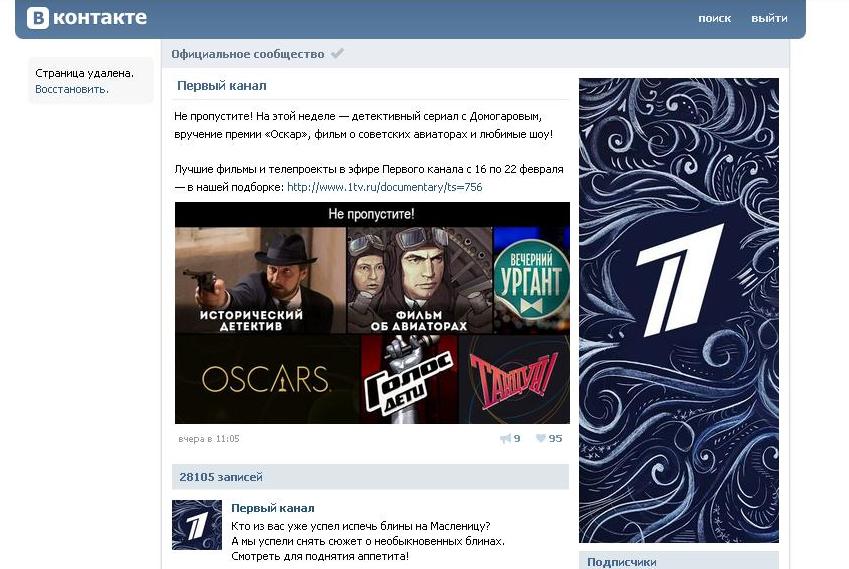This screenshot has width=849, height=569.
Task: Click the Официальное сообщество label
Action: point(247,54)
